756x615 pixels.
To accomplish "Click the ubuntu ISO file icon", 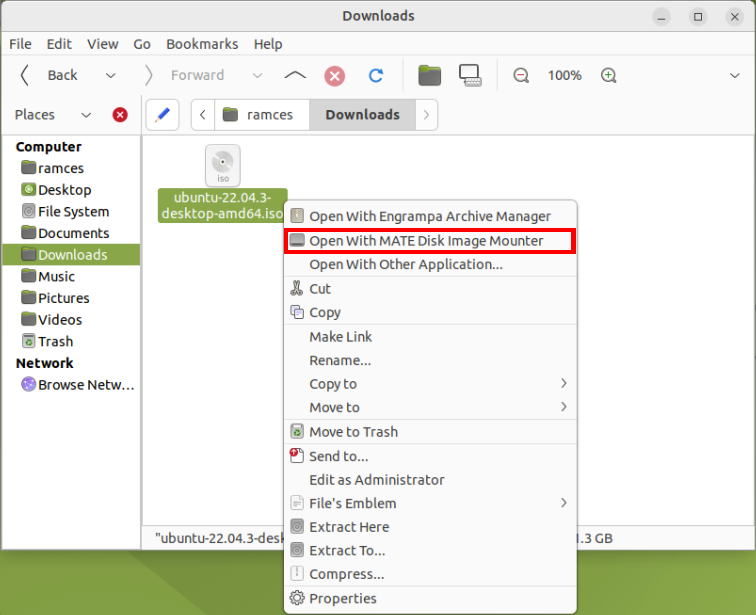I will coord(223,165).
